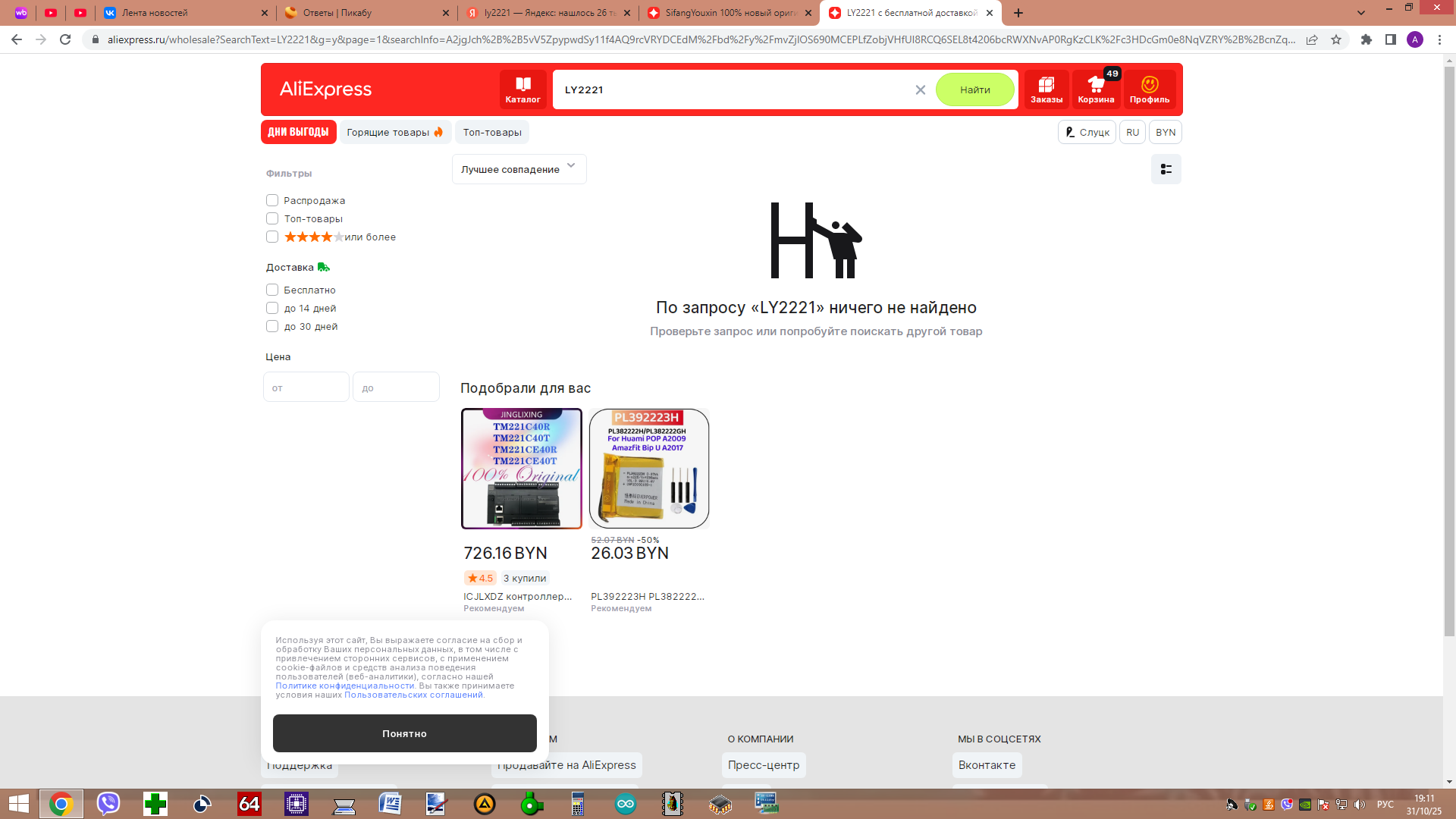Open the Корзина shopping cart
1456x819 pixels.
tap(1096, 89)
